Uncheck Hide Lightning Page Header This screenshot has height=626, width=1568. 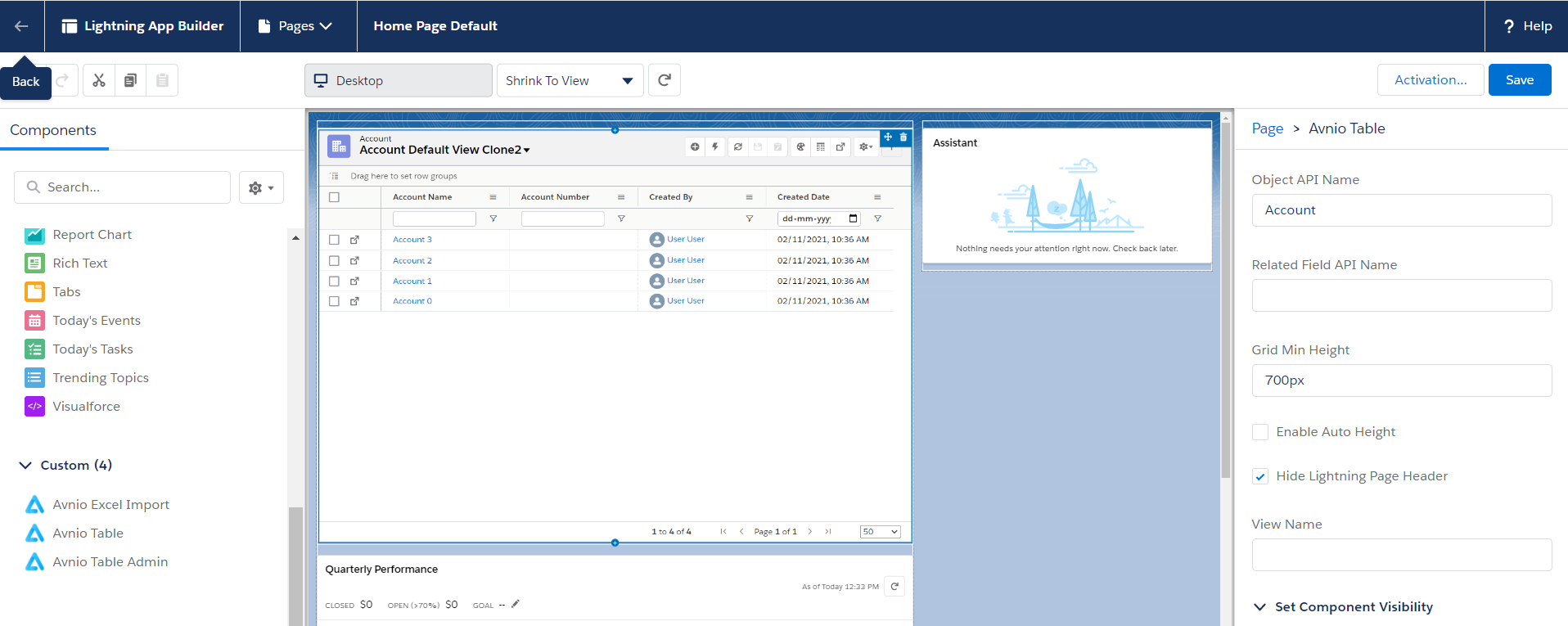point(1260,476)
